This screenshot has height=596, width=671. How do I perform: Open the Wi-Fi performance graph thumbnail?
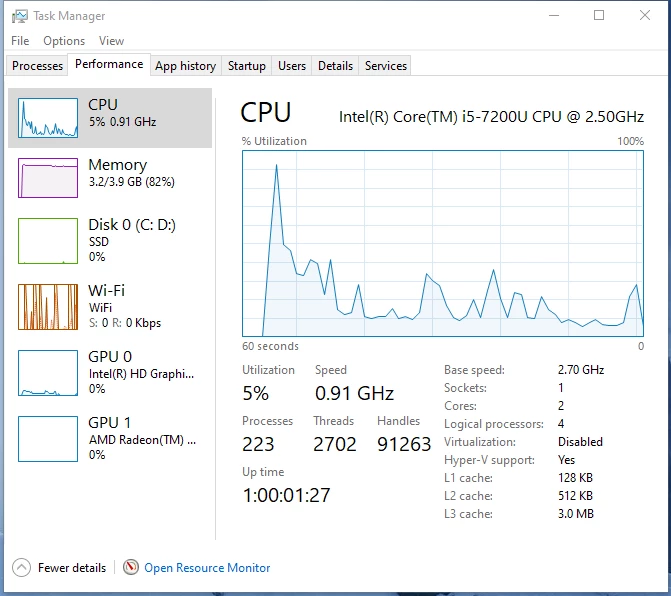[48, 307]
